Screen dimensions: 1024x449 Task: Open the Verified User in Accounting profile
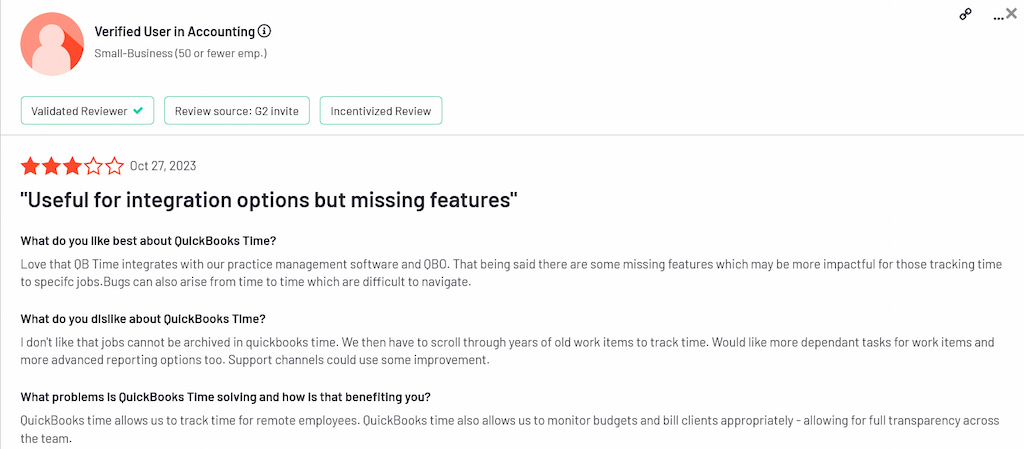pos(174,32)
